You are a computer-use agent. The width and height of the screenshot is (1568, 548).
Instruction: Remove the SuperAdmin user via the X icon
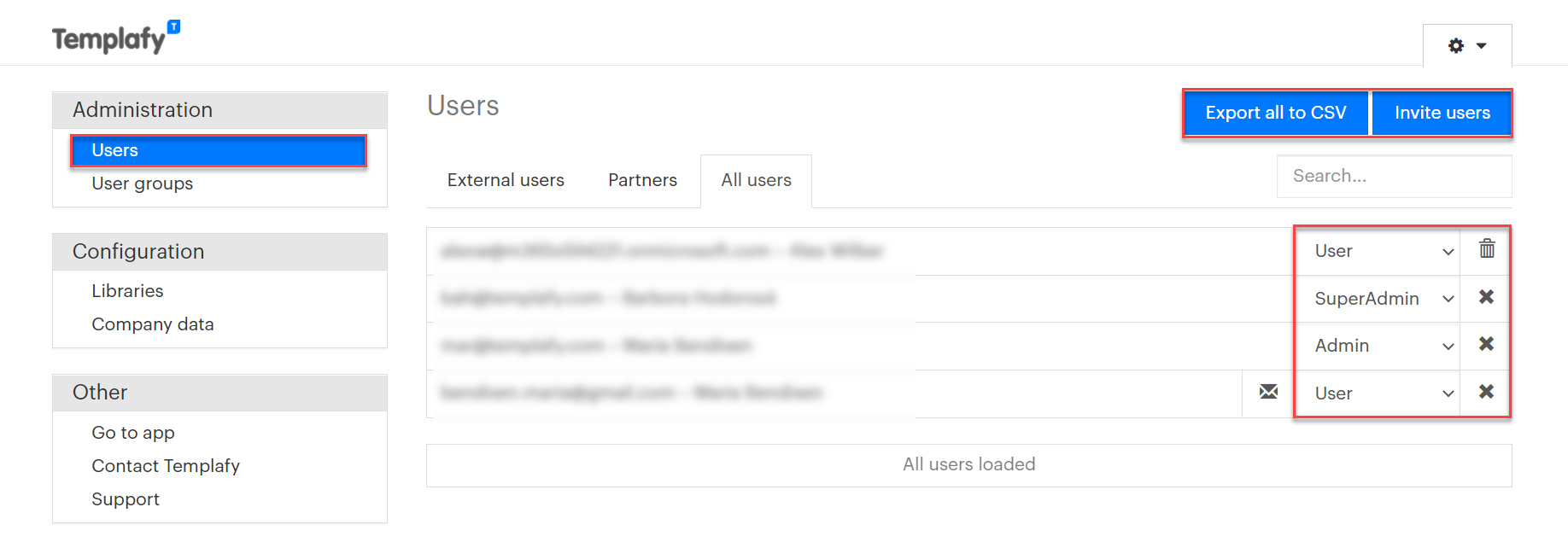pos(1486,298)
